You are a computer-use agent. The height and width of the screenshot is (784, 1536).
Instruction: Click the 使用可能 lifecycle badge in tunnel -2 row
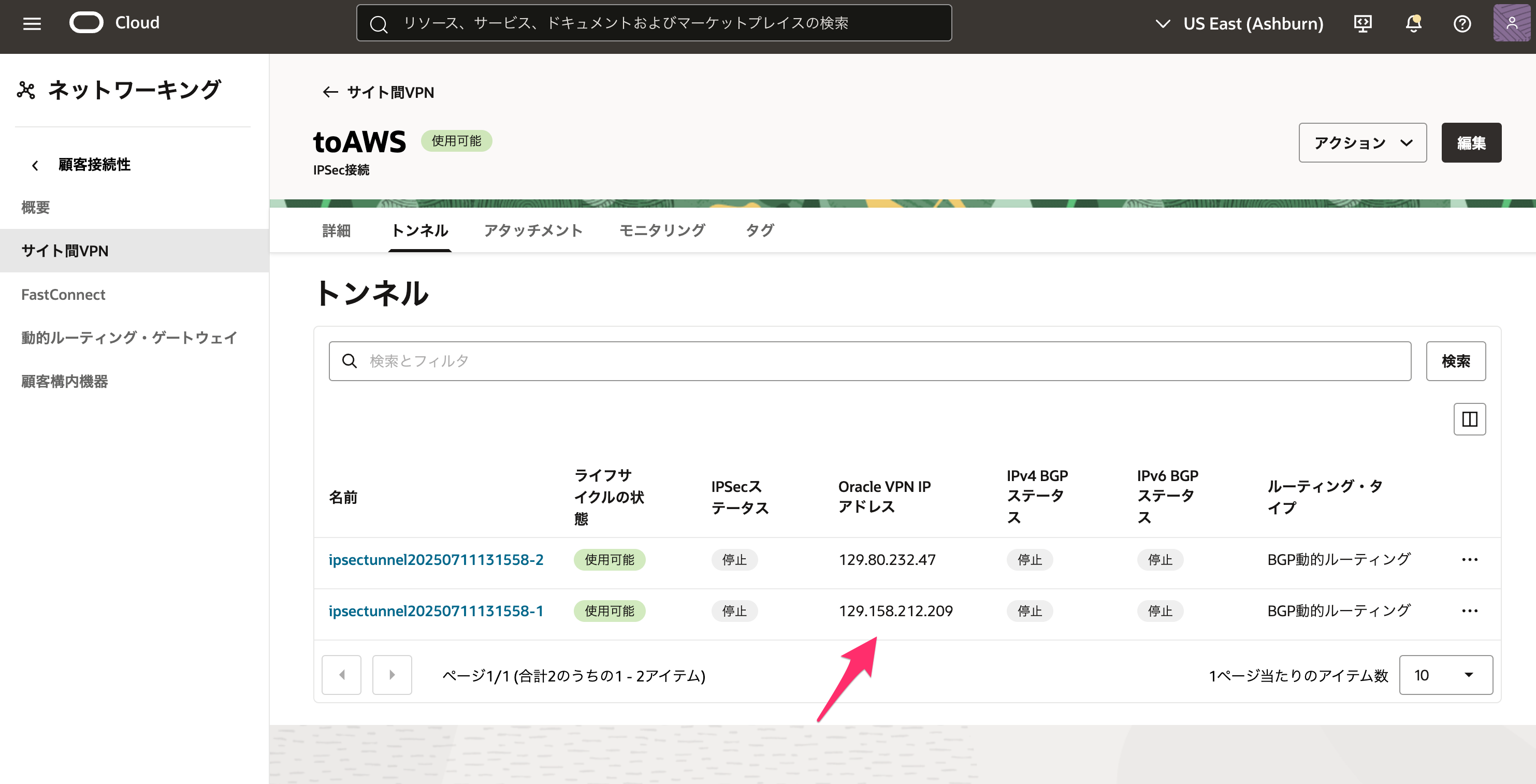coord(610,559)
